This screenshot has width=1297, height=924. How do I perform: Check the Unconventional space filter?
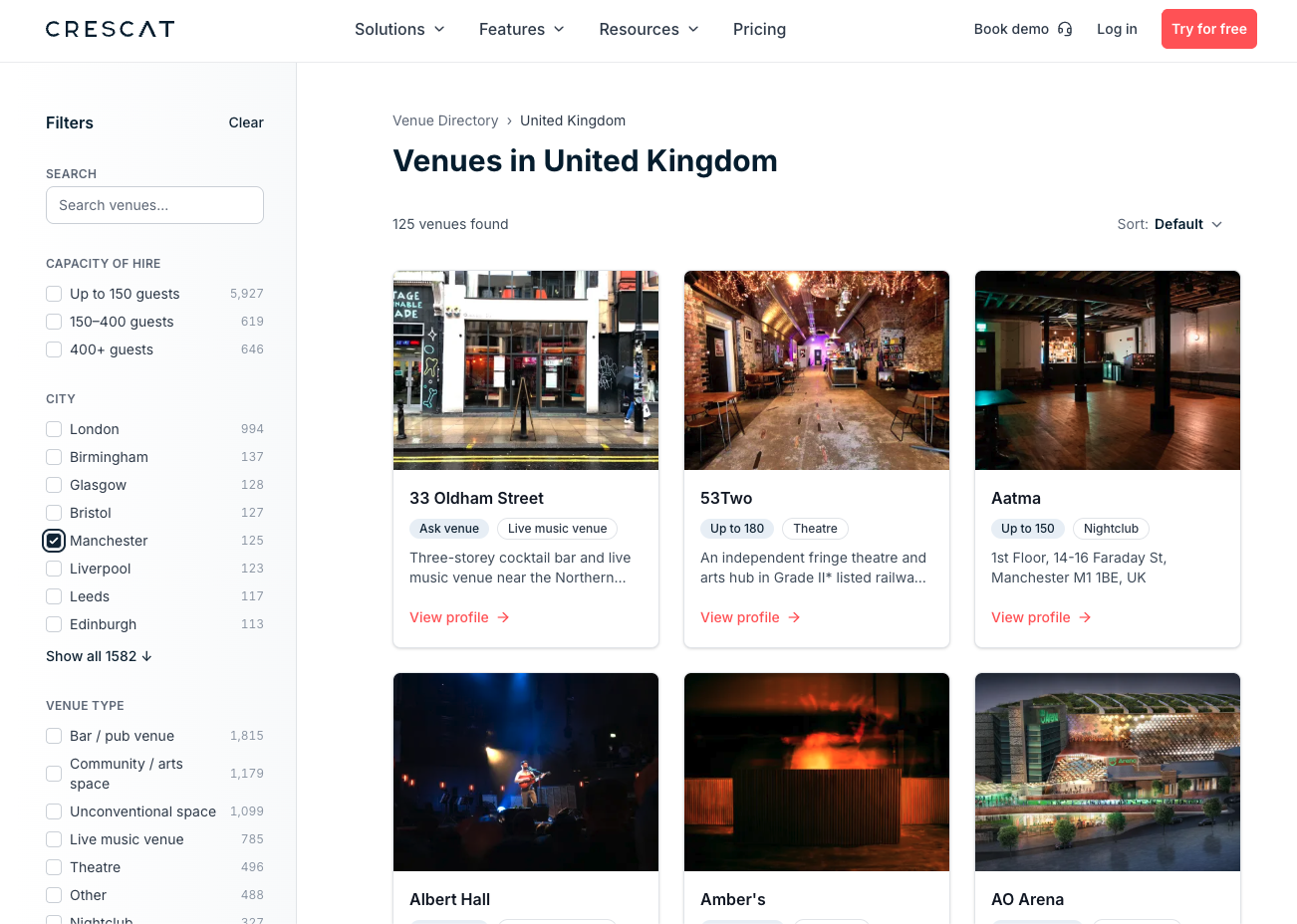(54, 811)
